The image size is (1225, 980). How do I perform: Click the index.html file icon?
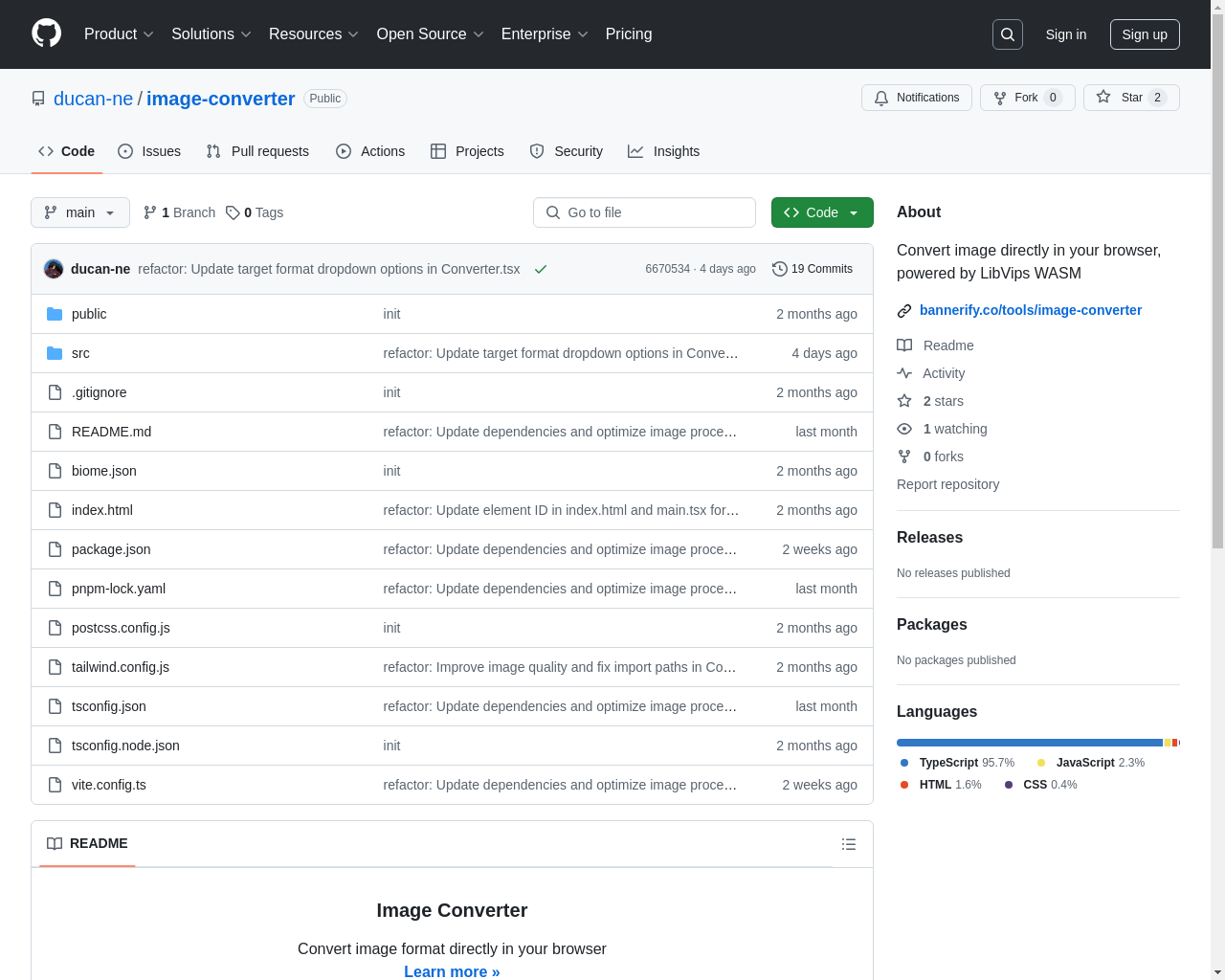[x=55, y=510]
